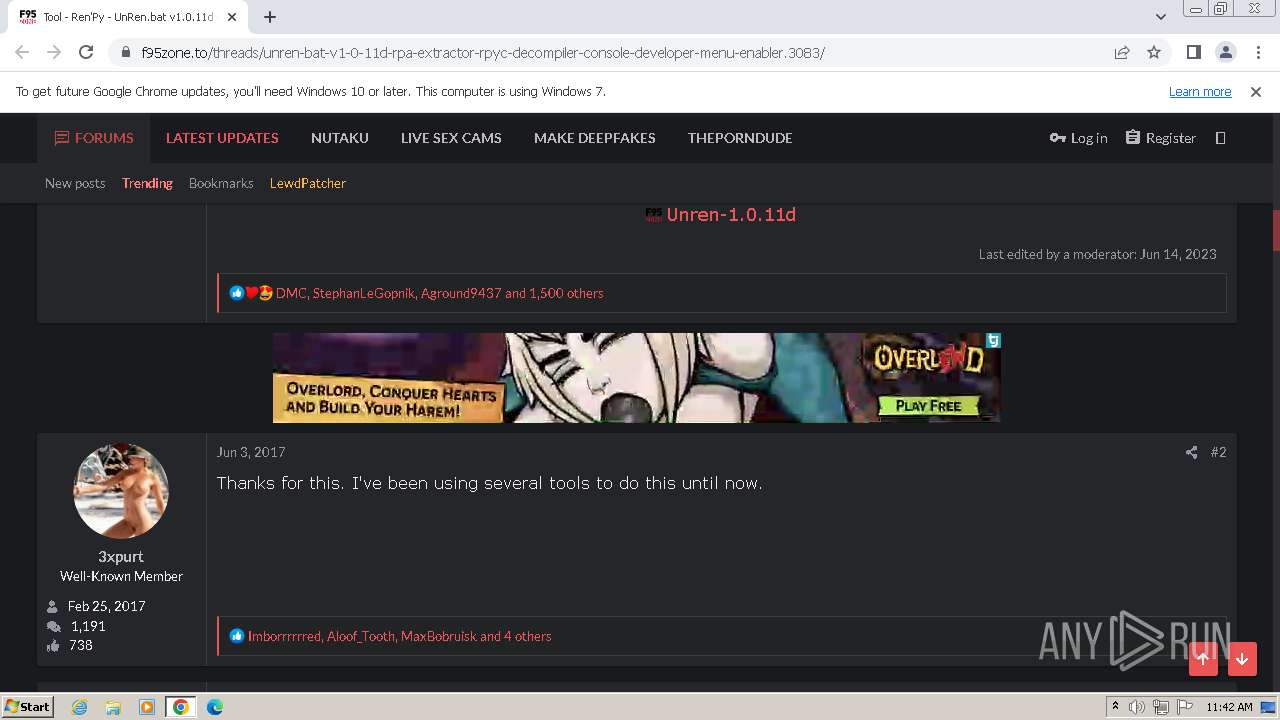This screenshot has height=720, width=1280.
Task: Launch Internet Explorer from the taskbar
Action: [79, 707]
